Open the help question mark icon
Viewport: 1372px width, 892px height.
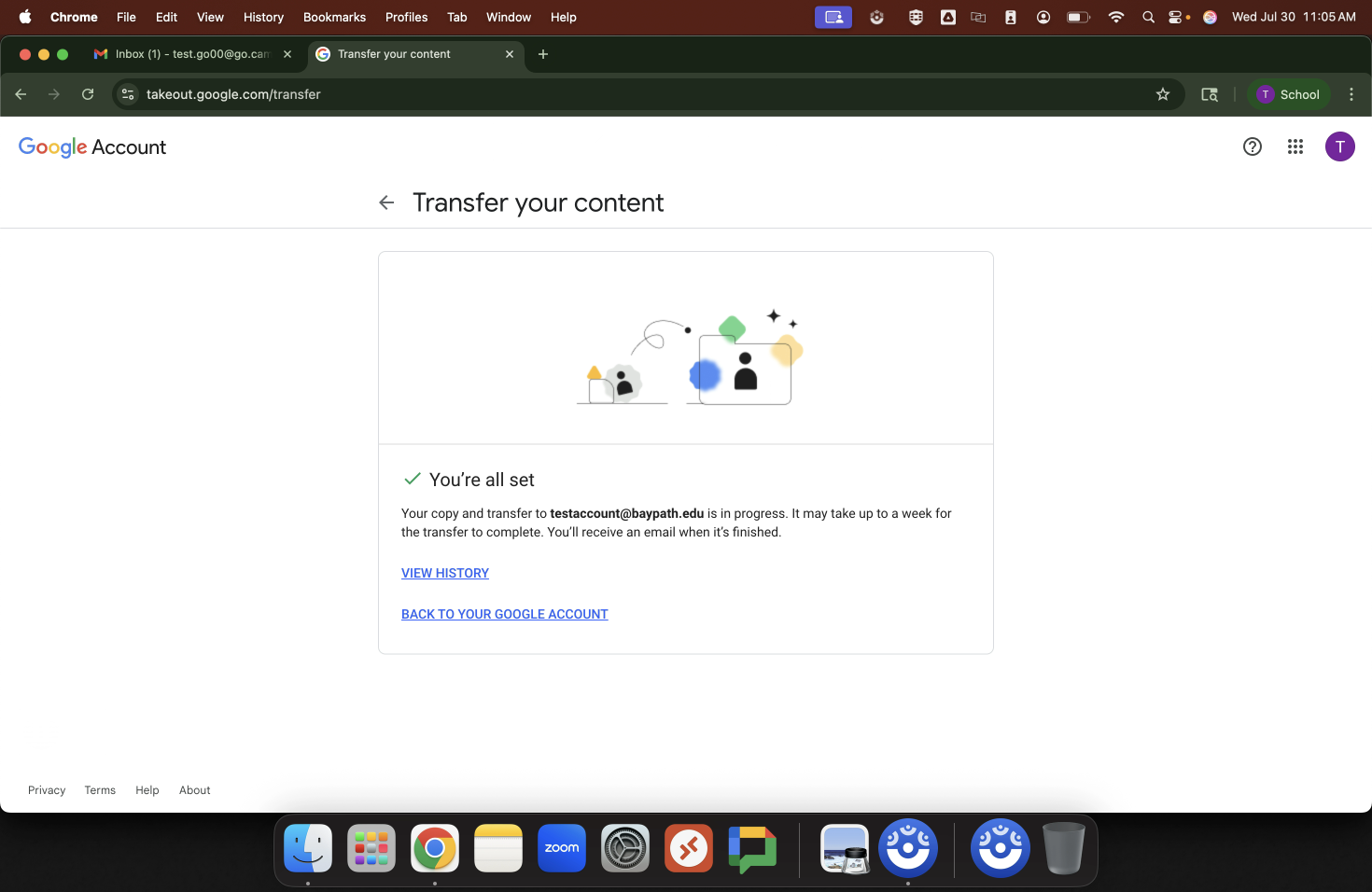click(1252, 146)
